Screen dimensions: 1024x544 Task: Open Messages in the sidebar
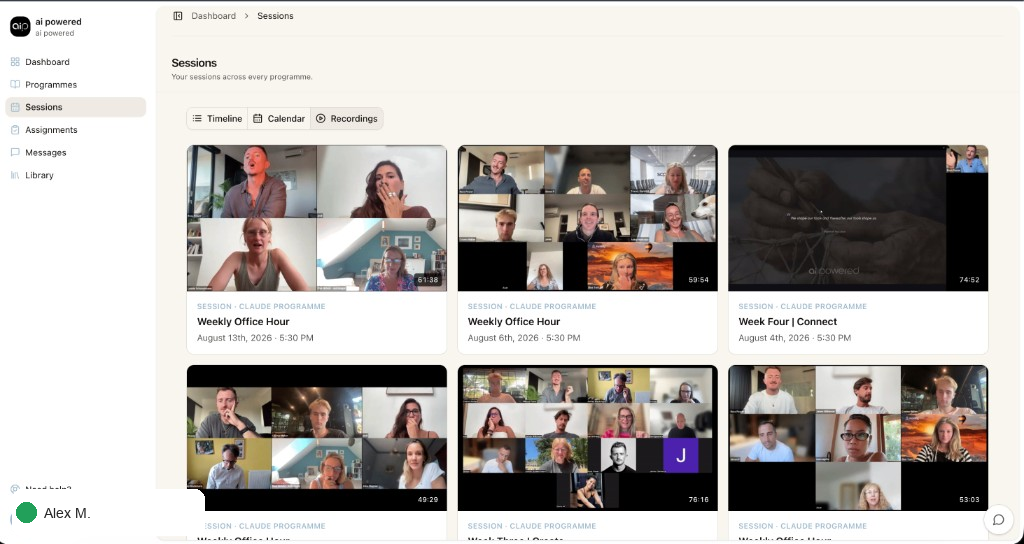[x=75, y=152]
